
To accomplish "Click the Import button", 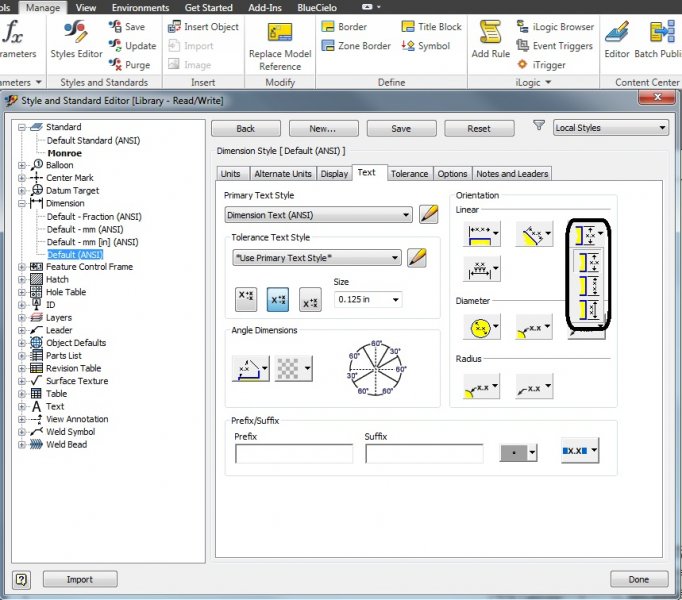I will [x=79, y=579].
